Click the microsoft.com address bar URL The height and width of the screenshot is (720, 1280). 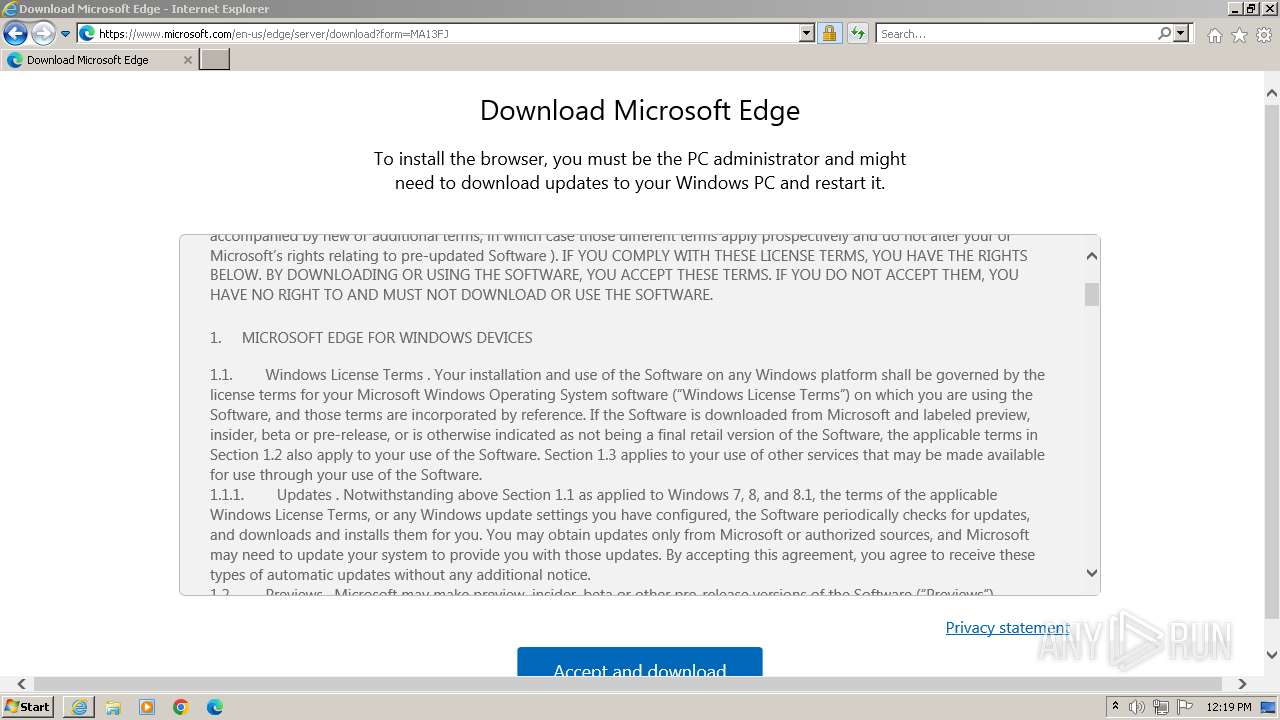[273, 33]
